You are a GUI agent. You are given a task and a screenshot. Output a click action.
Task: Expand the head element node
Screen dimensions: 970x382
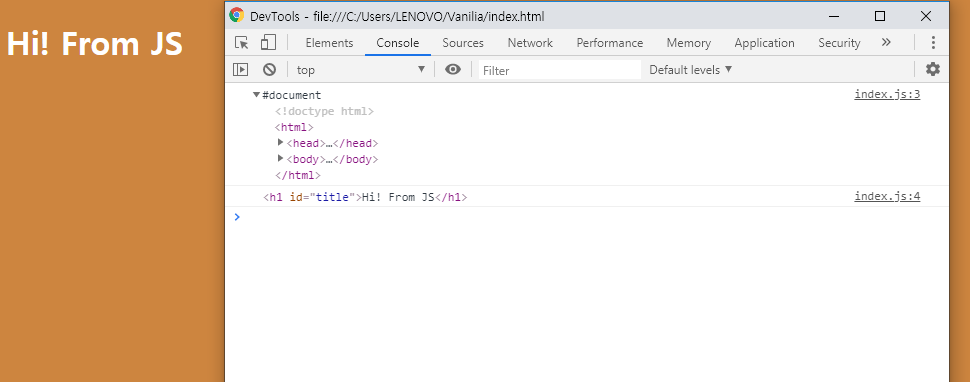point(280,142)
